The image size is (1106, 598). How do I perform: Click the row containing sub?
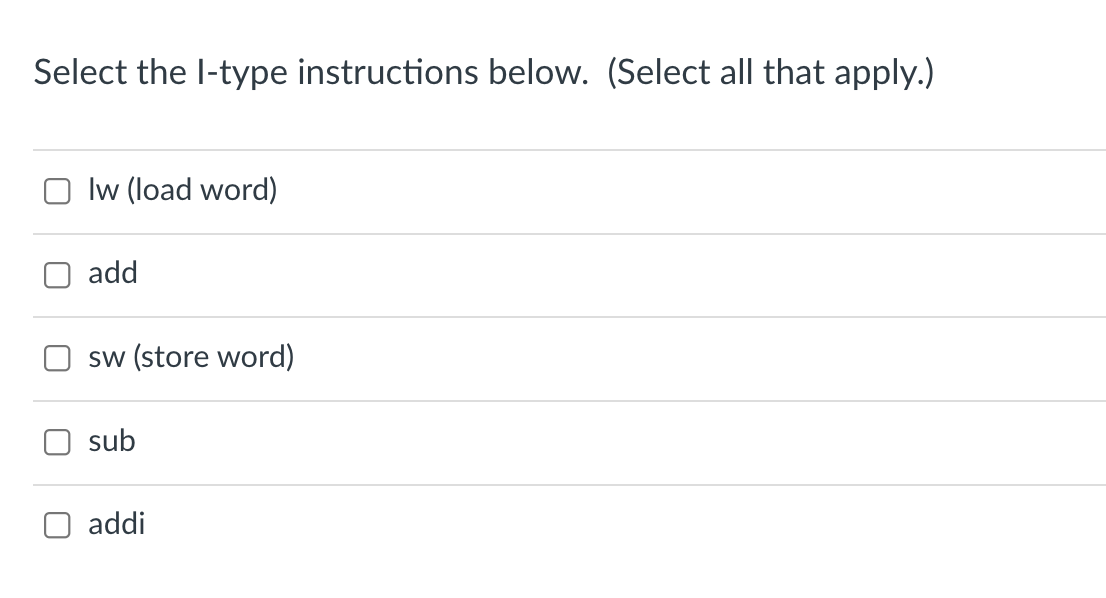400,442
